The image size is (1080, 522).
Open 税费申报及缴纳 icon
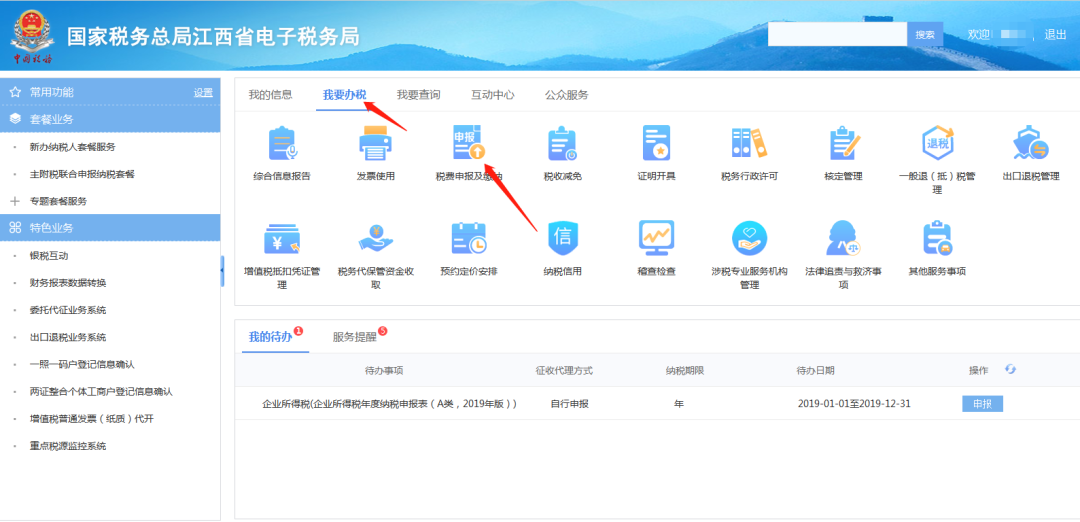[x=468, y=145]
